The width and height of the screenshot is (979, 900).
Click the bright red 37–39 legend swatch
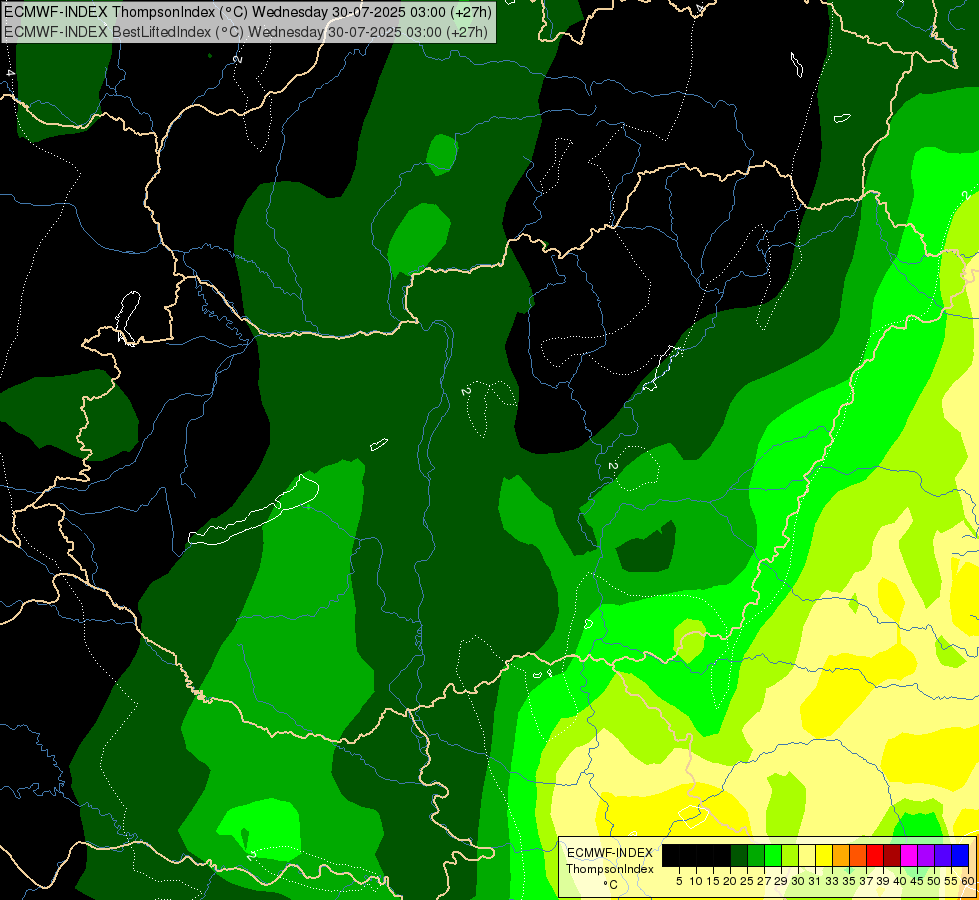point(874,855)
